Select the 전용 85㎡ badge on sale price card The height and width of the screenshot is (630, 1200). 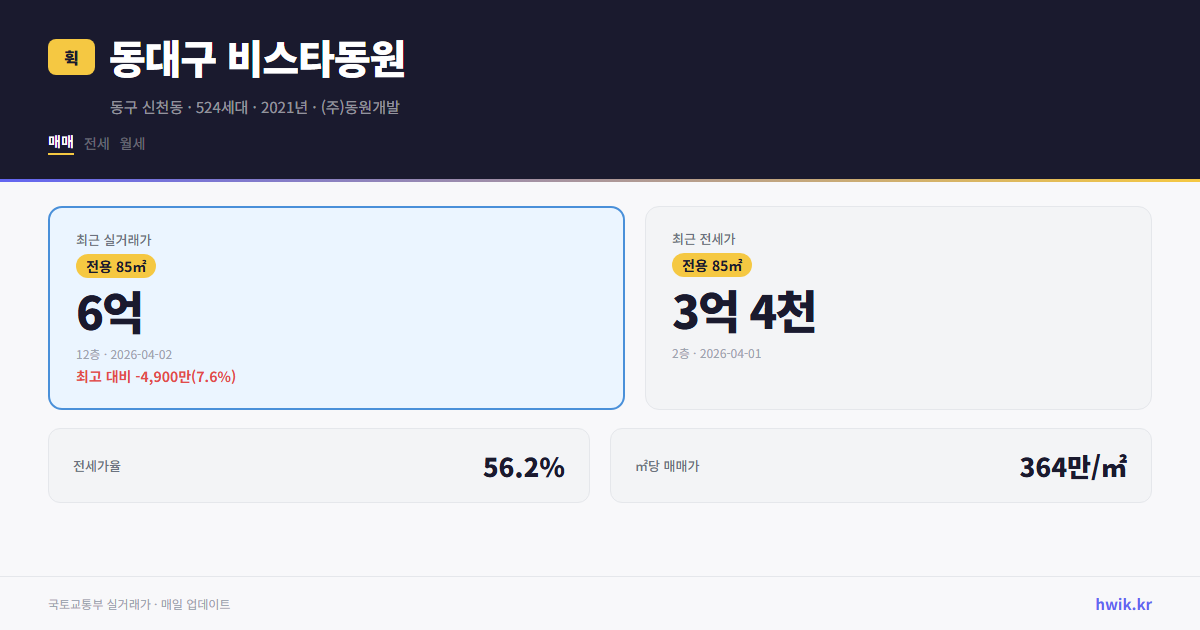tap(114, 266)
